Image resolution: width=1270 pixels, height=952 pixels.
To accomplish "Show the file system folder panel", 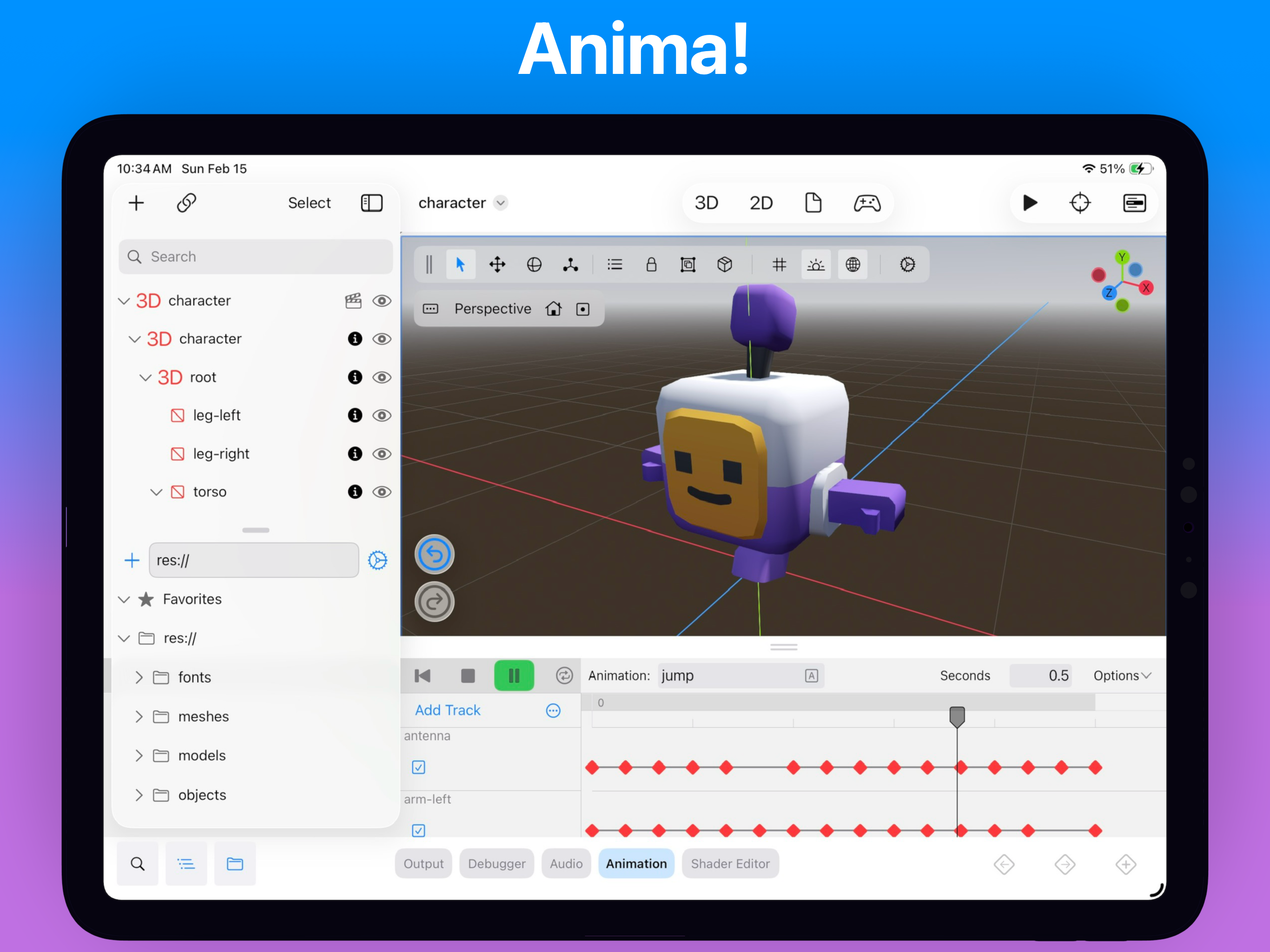I will 235,864.
